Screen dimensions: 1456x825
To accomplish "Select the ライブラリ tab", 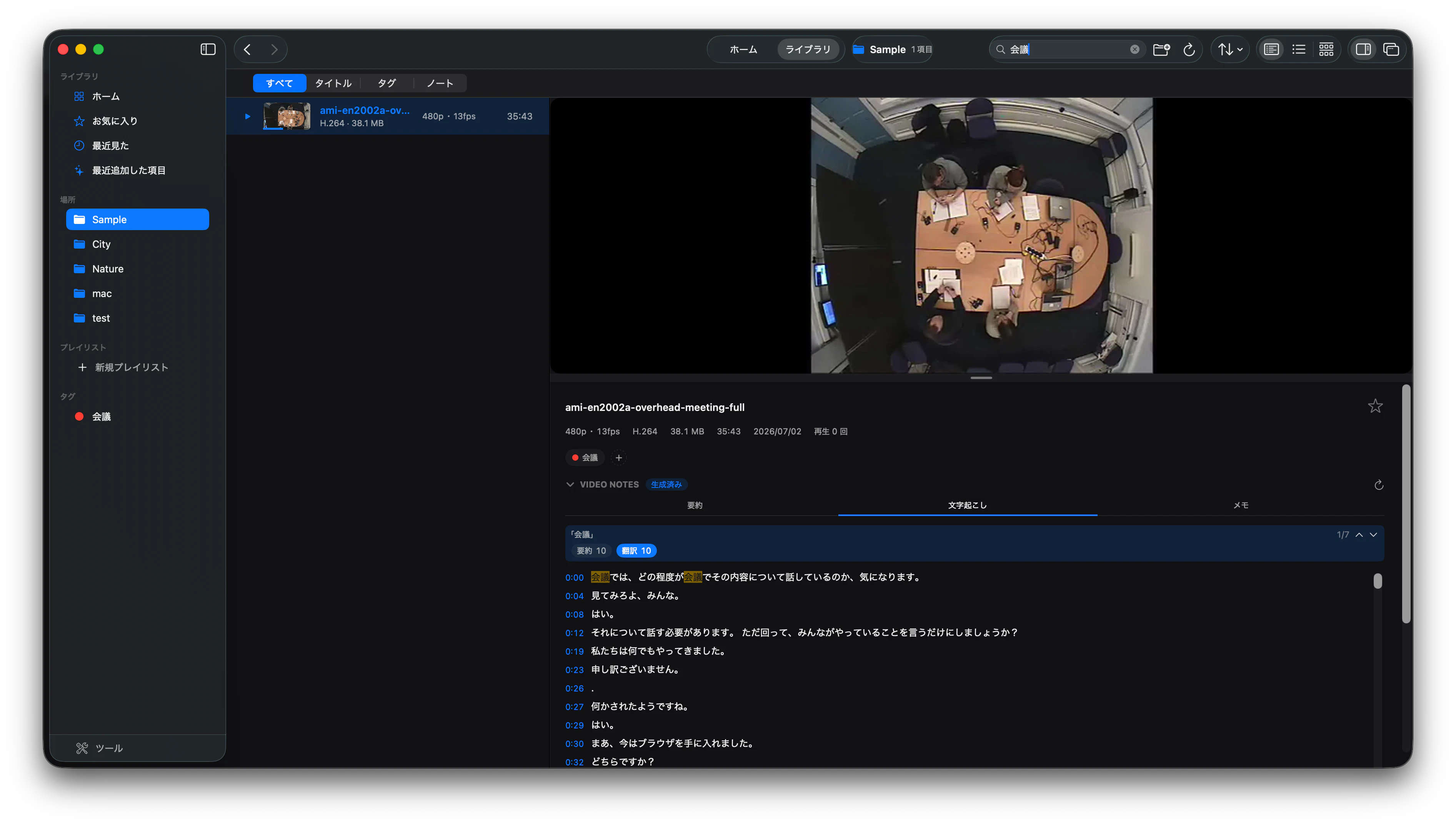I will pyautogui.click(x=808, y=49).
